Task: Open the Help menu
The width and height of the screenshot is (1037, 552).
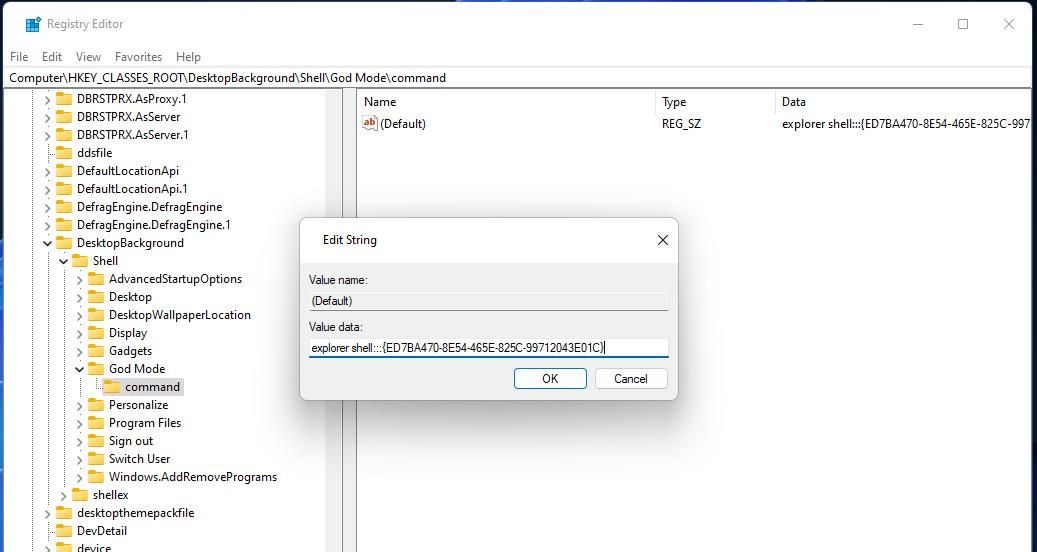Action: click(188, 57)
